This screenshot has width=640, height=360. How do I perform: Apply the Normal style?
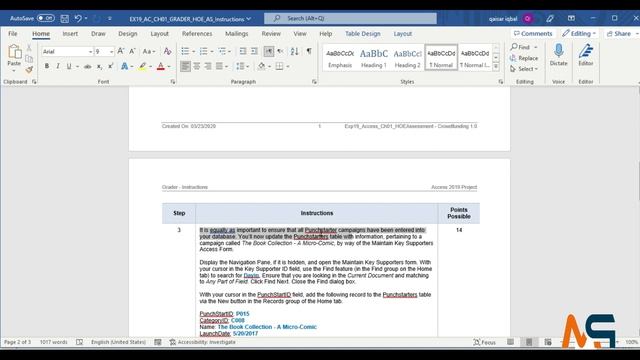[441, 58]
